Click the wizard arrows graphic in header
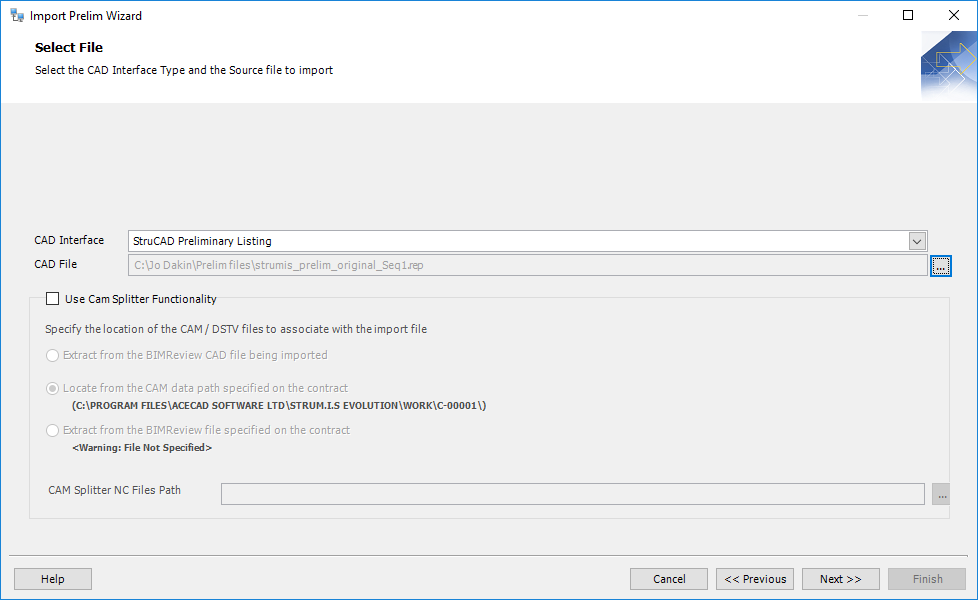This screenshot has height=600, width=978. coord(948,66)
